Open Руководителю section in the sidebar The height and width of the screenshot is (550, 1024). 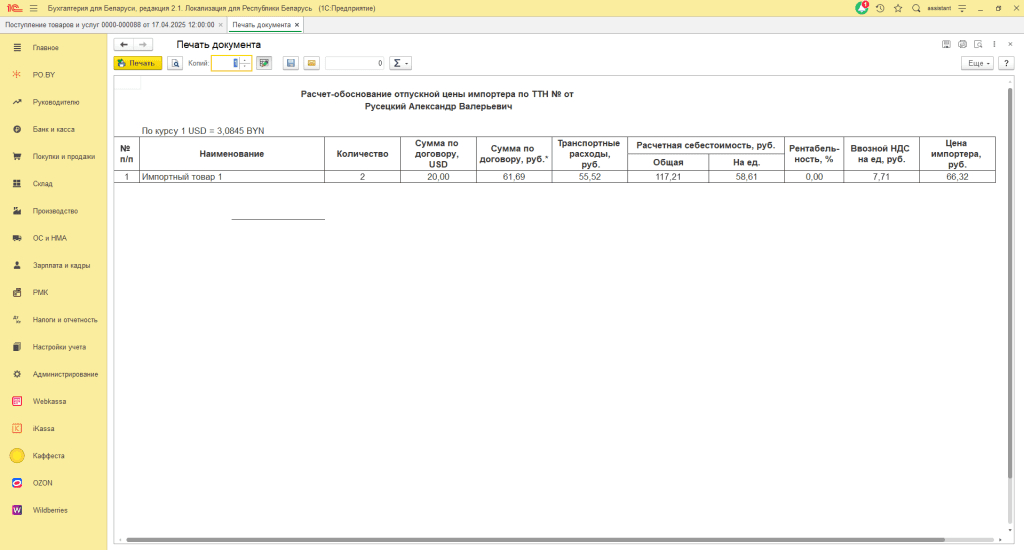click(x=56, y=103)
